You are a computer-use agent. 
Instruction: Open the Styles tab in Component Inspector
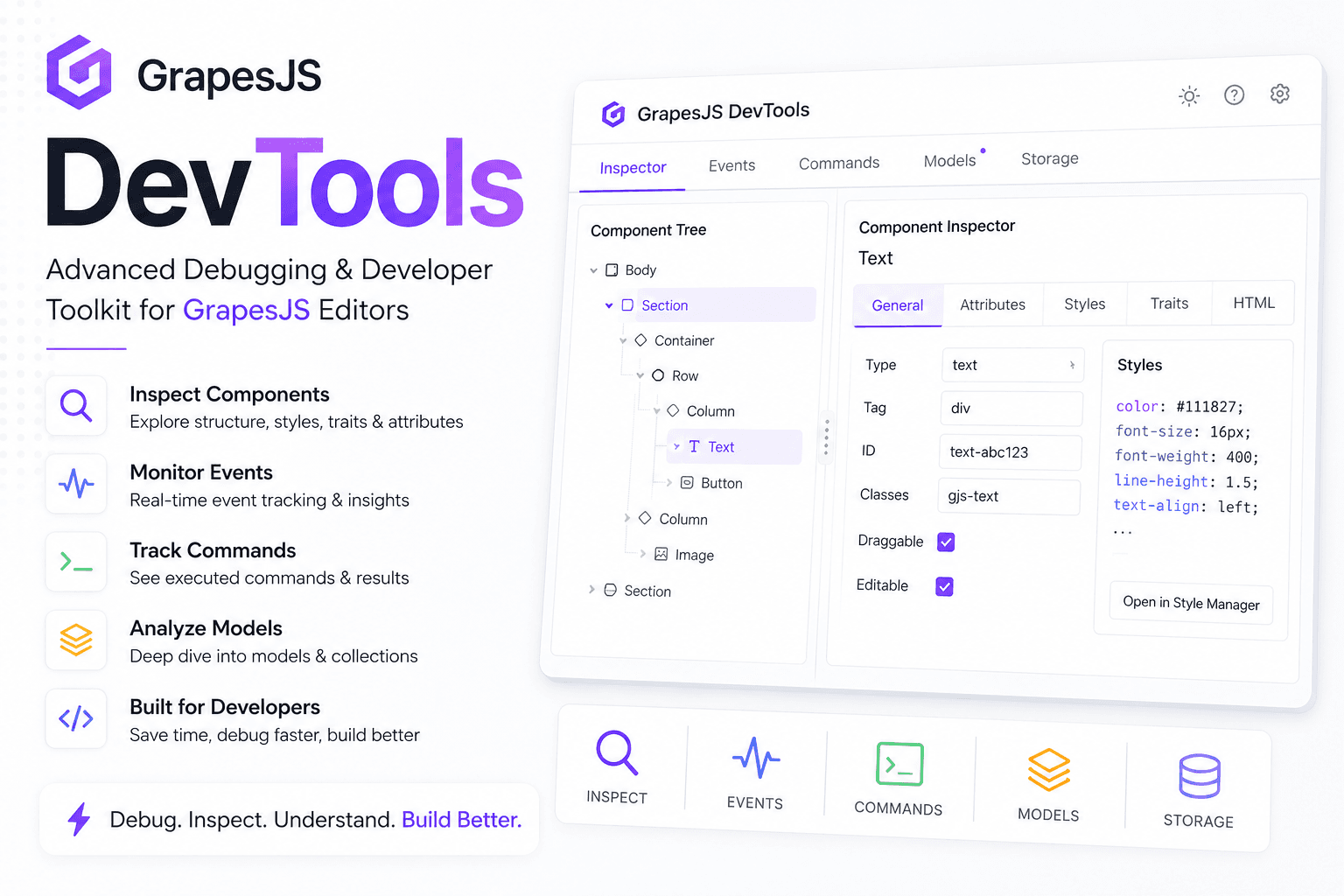[1085, 304]
